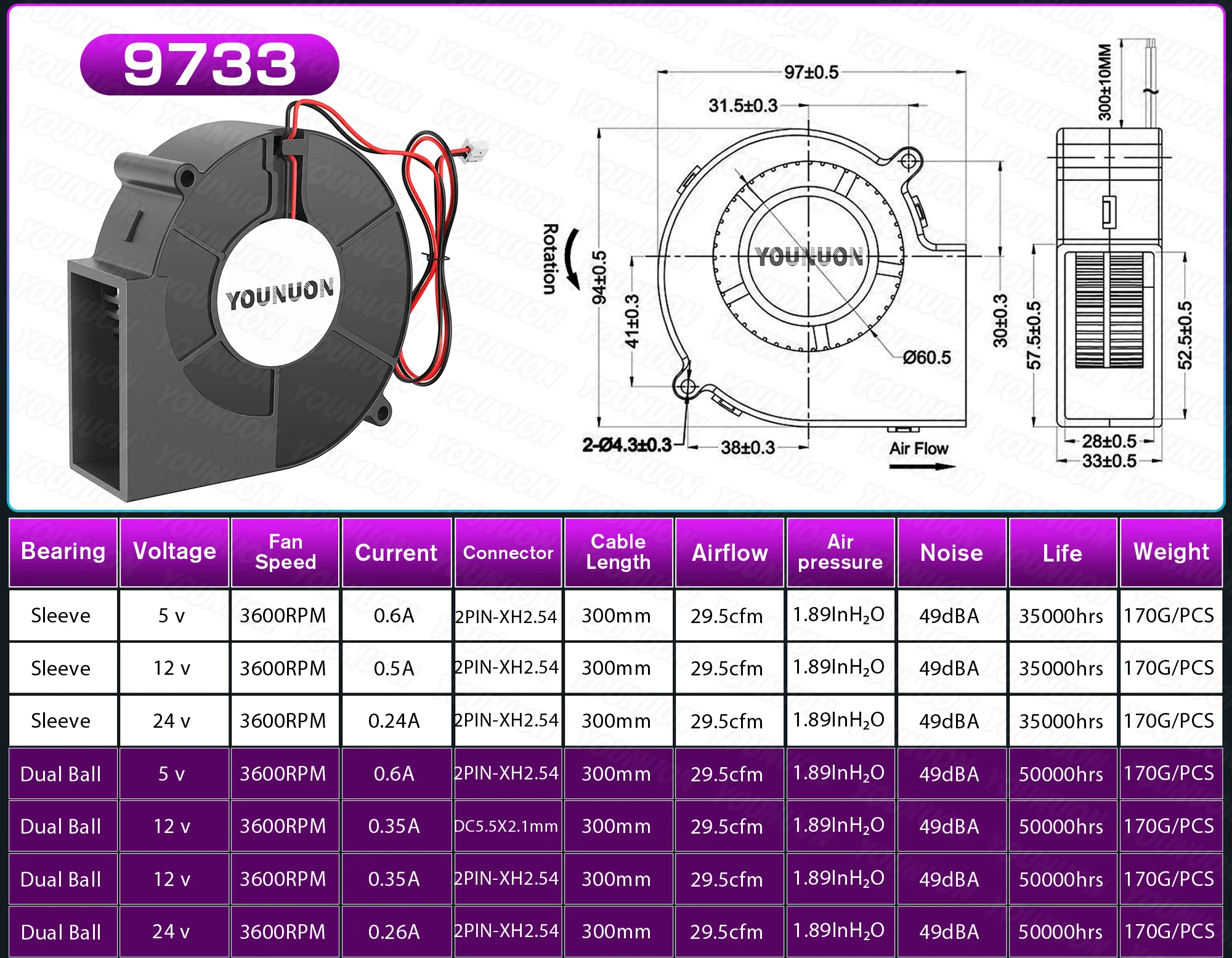The height and width of the screenshot is (958, 1232).
Task: Click the 97±0.5 width dimension
Action: tap(811, 73)
